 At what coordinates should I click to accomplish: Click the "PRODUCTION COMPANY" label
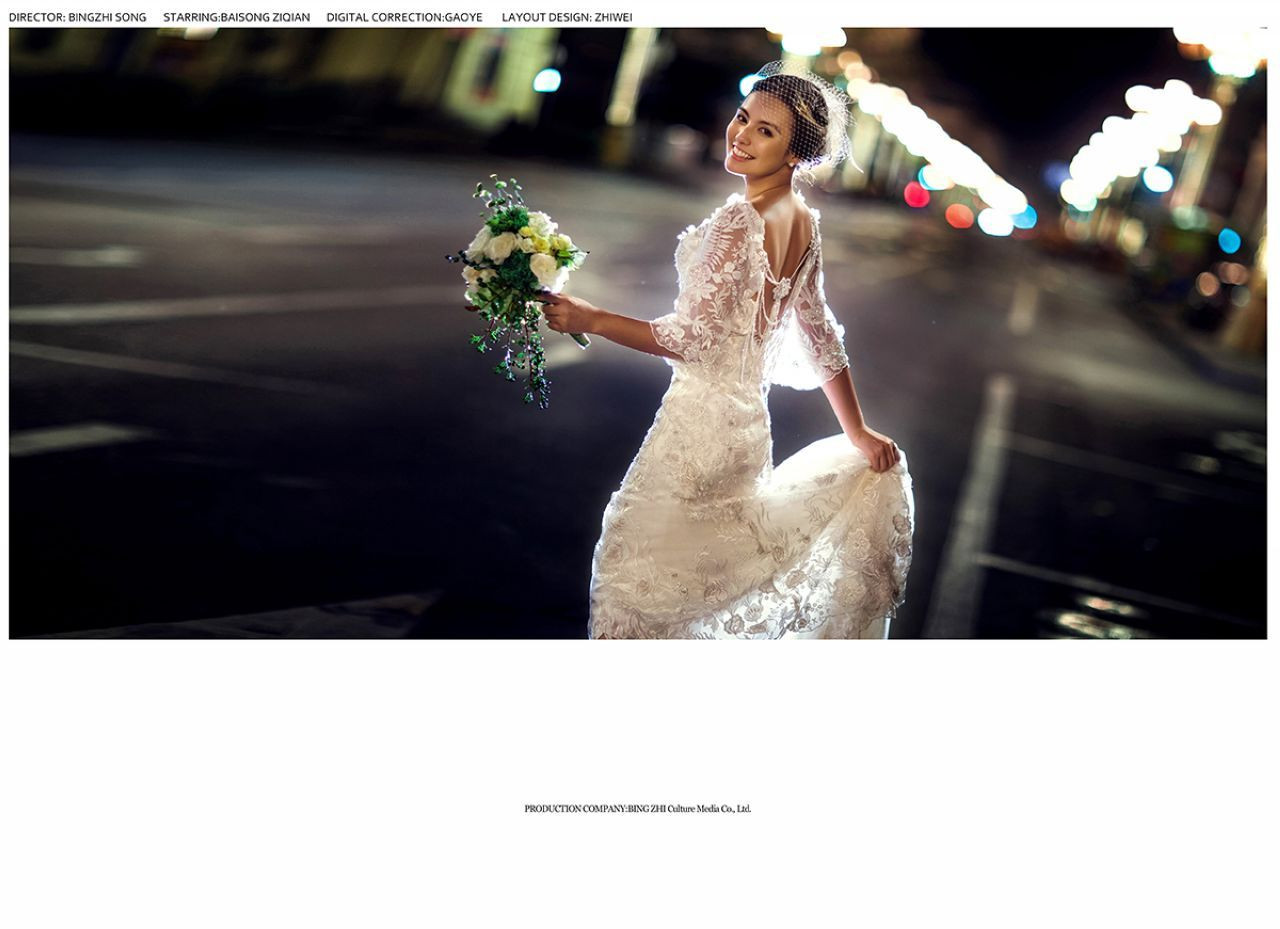click(575, 809)
